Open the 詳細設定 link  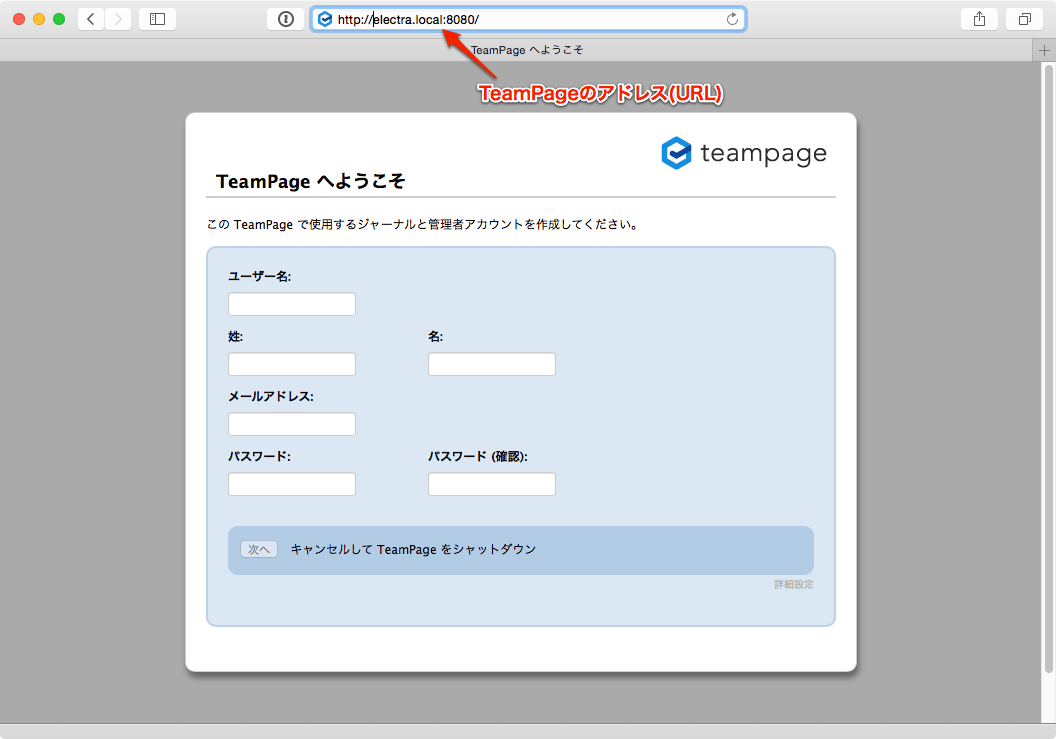(x=793, y=584)
